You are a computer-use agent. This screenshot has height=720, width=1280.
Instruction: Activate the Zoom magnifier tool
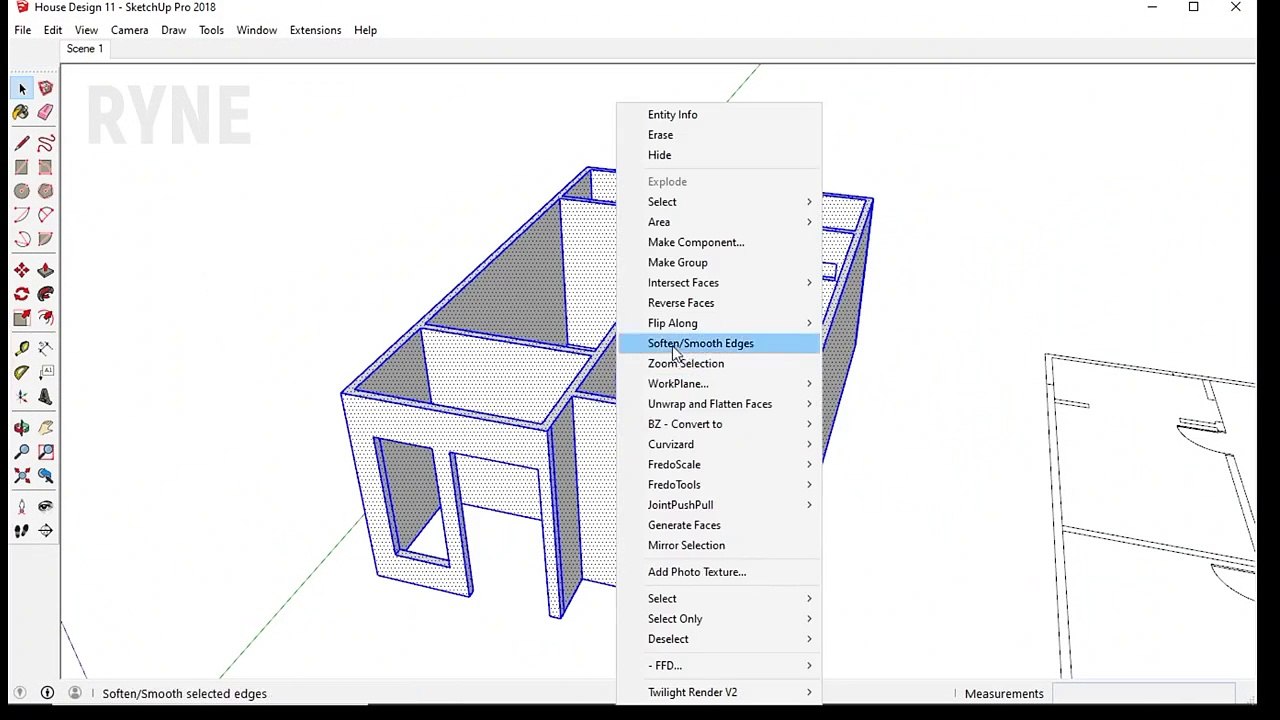click(22, 452)
